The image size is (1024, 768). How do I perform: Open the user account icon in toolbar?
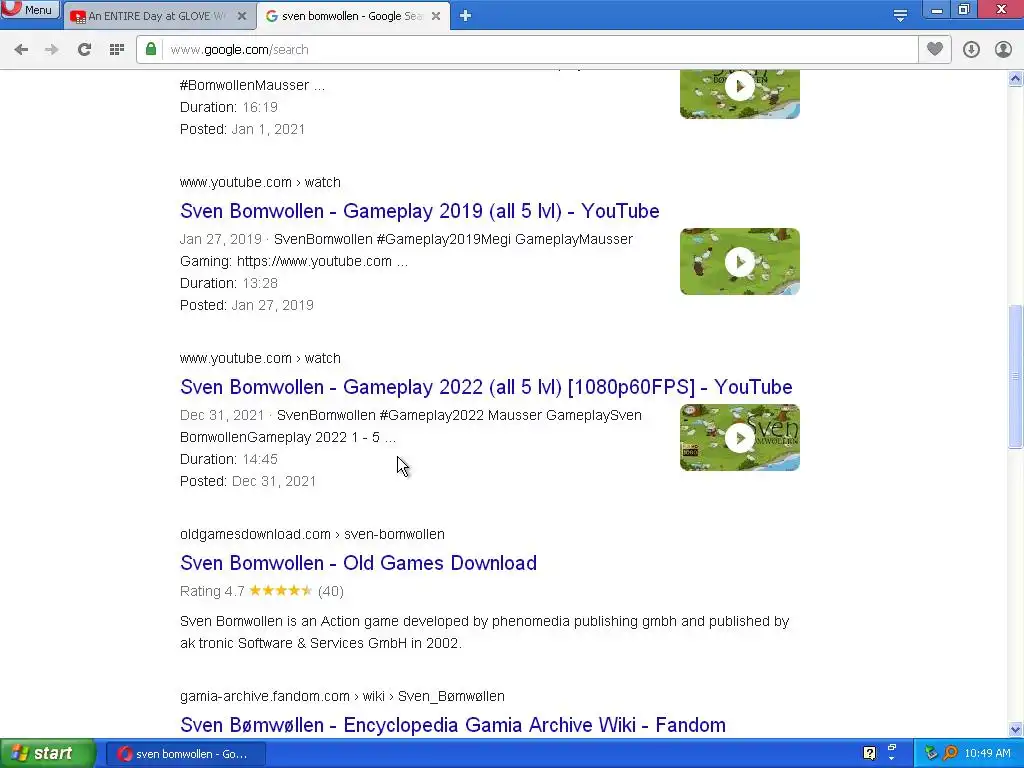[1003, 50]
